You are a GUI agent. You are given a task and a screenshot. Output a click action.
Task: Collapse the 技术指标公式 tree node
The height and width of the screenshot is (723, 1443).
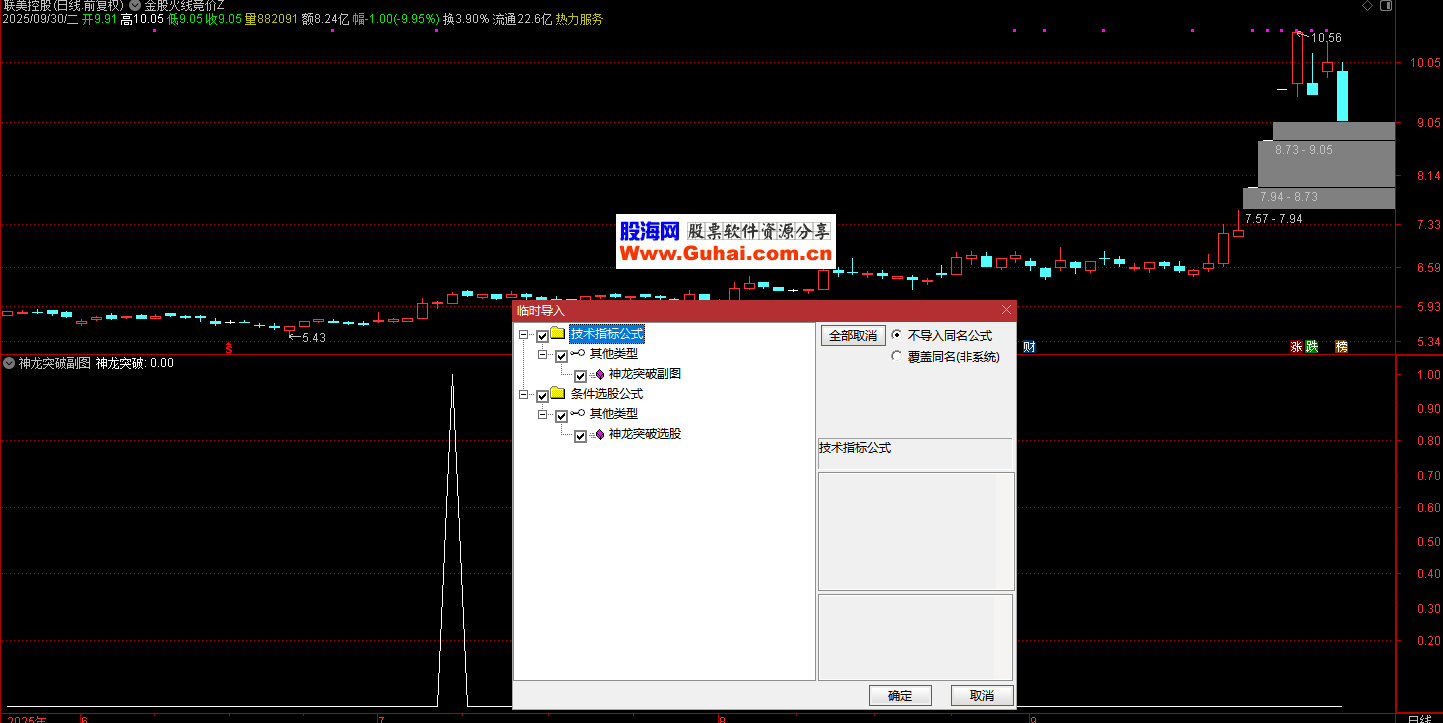pyautogui.click(x=523, y=335)
